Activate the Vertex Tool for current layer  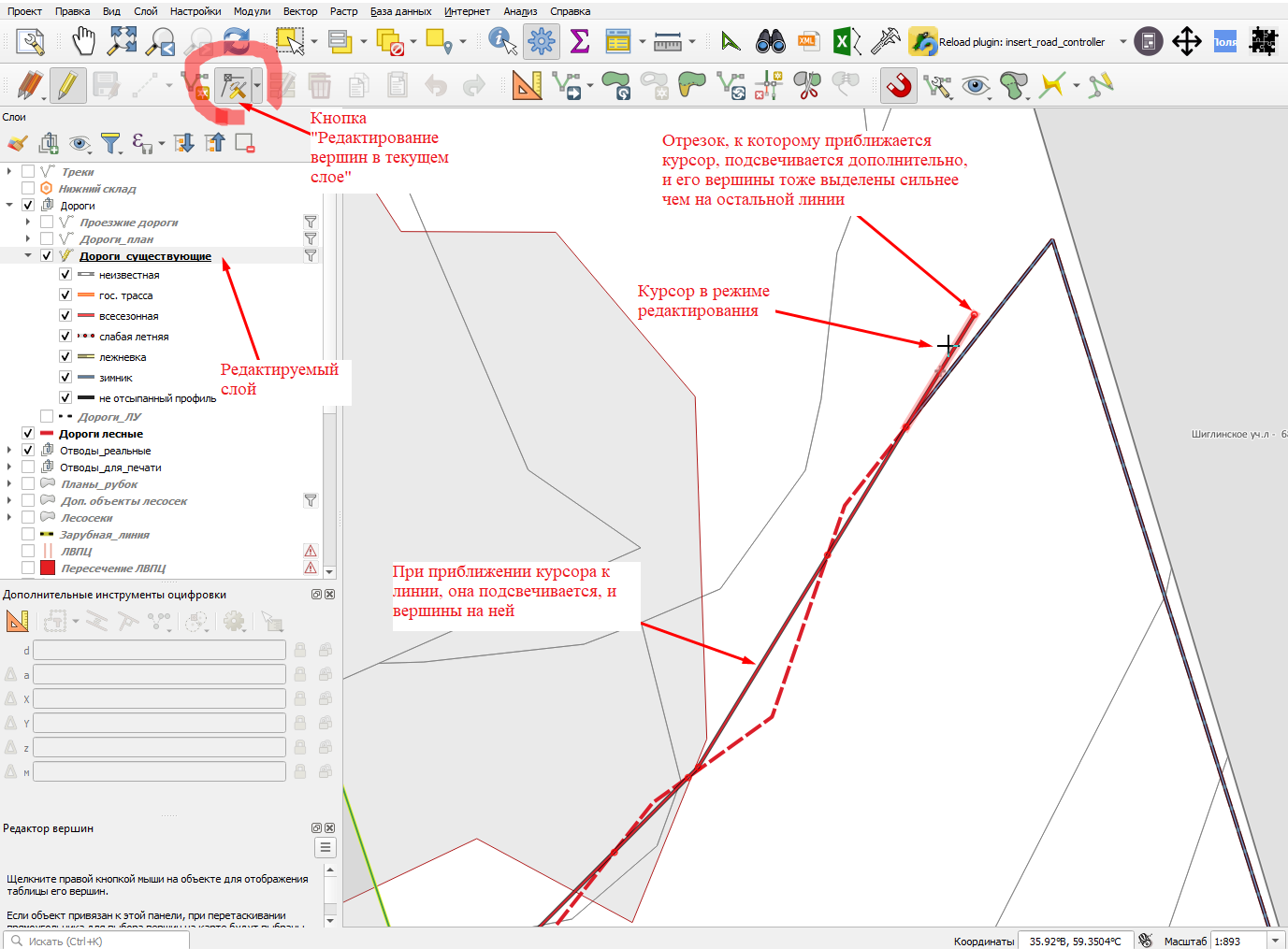click(x=232, y=86)
